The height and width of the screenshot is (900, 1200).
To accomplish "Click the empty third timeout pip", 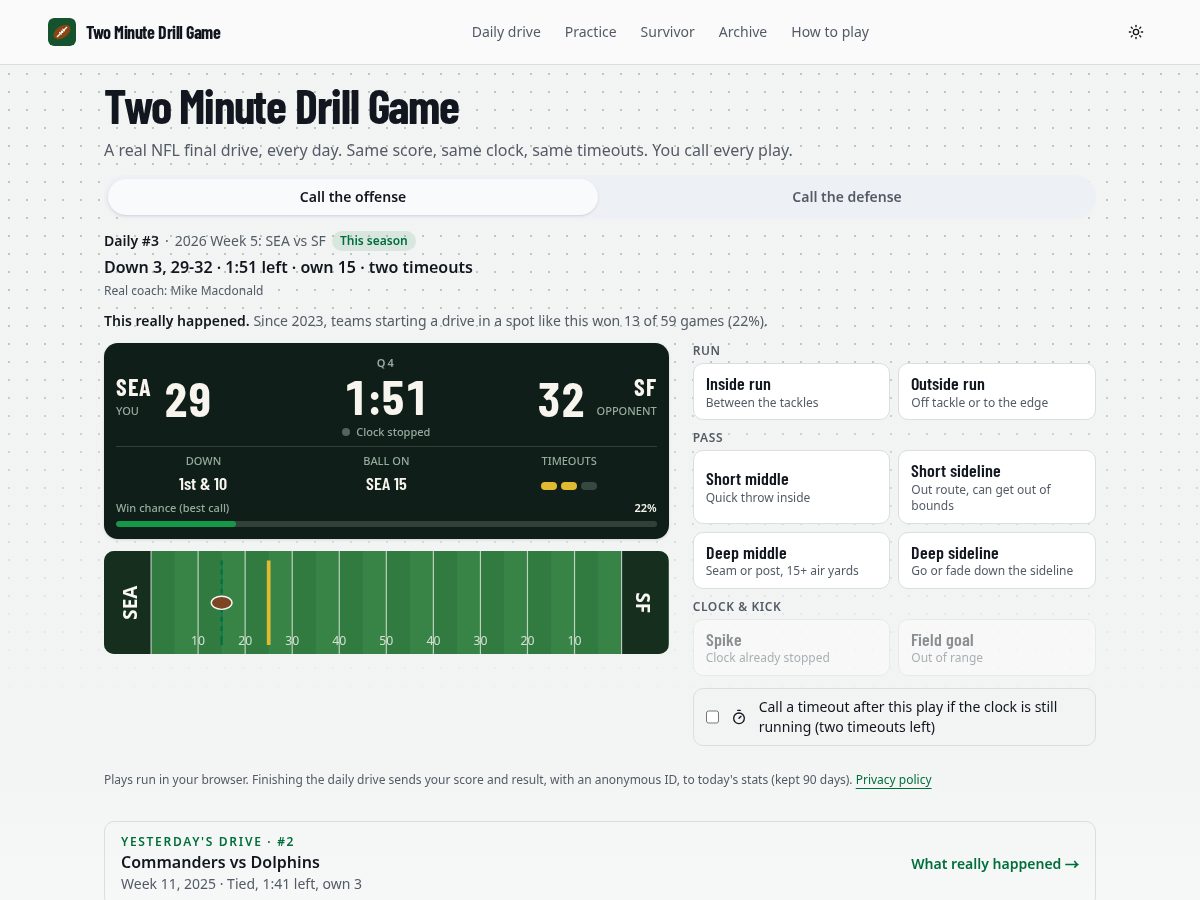I will pyautogui.click(x=589, y=486).
